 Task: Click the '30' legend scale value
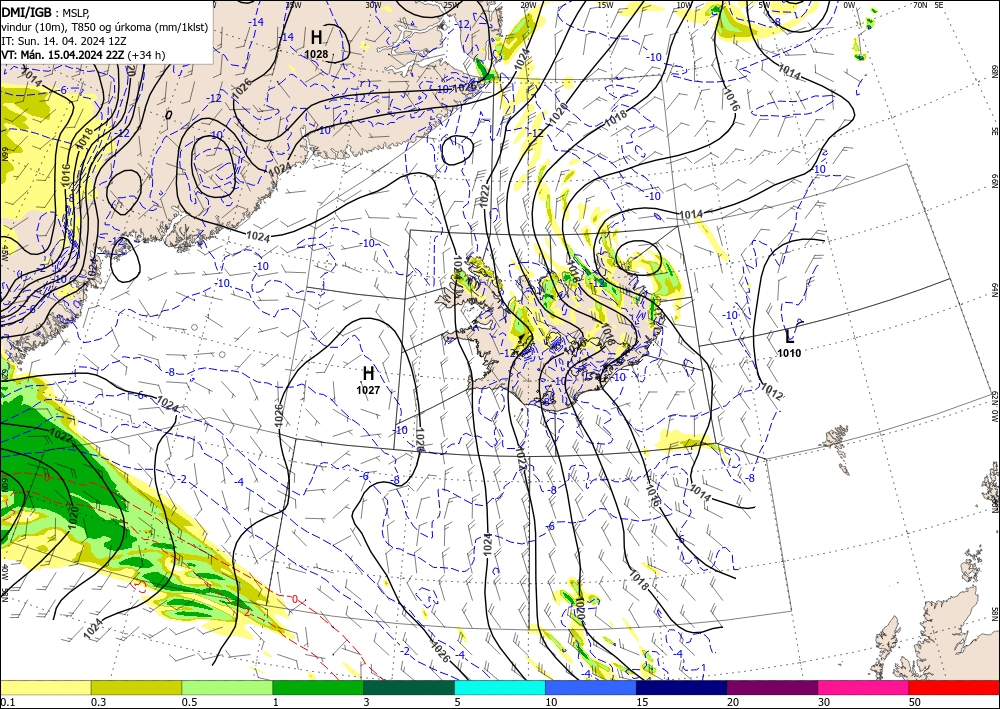tap(823, 702)
